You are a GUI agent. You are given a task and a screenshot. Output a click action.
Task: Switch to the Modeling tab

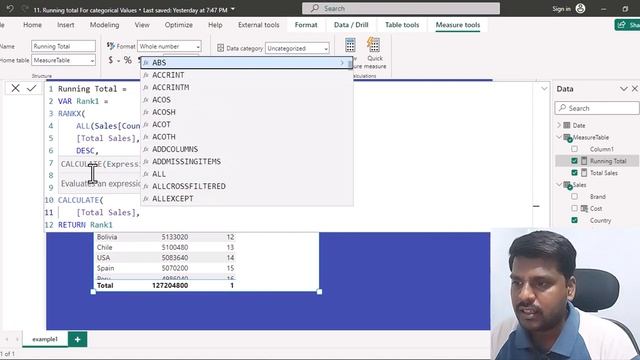[104, 25]
